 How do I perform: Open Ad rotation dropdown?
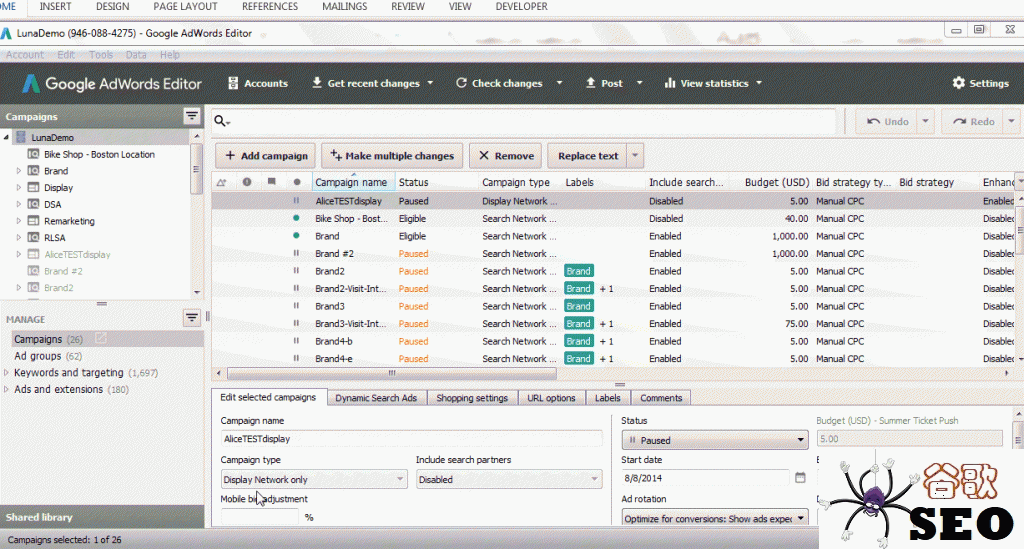[x=714, y=518]
